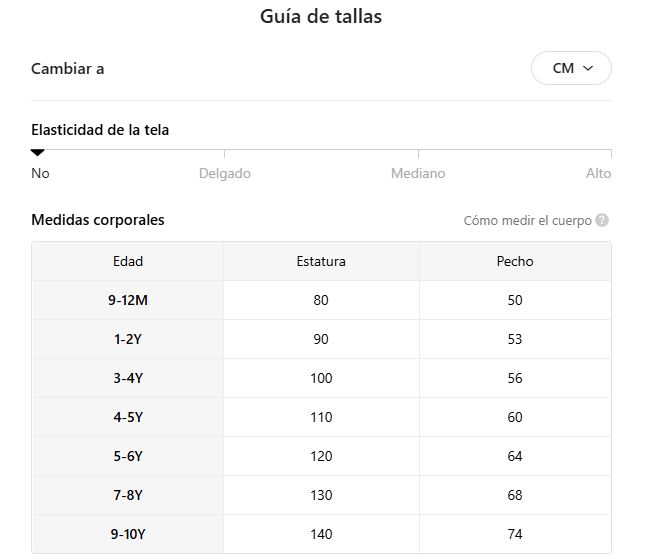Image resolution: width=646 pixels, height=559 pixels.
Task: Click the No elasticity label
Action: 40,174
